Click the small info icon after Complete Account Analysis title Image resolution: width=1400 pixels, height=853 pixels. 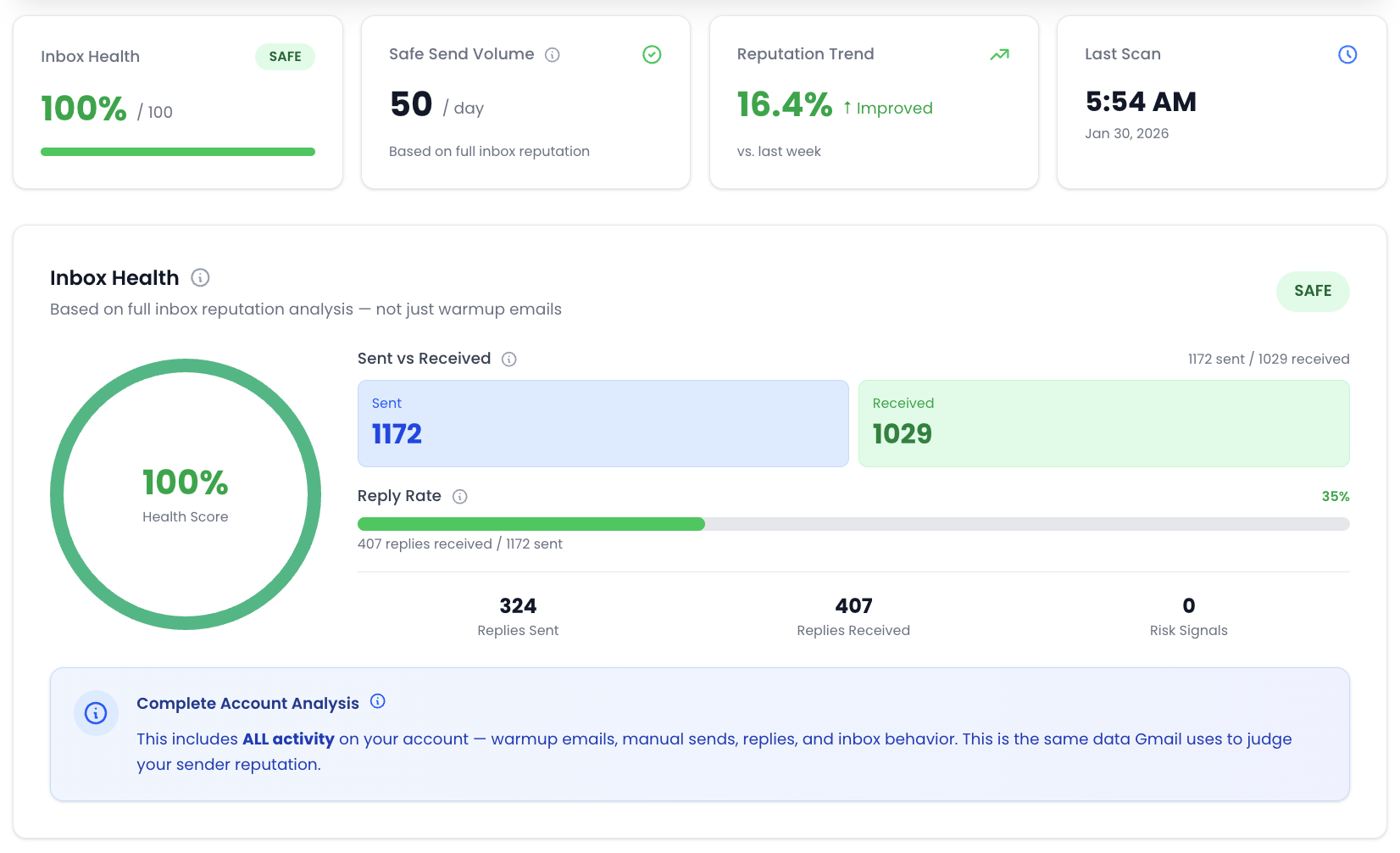click(x=378, y=701)
